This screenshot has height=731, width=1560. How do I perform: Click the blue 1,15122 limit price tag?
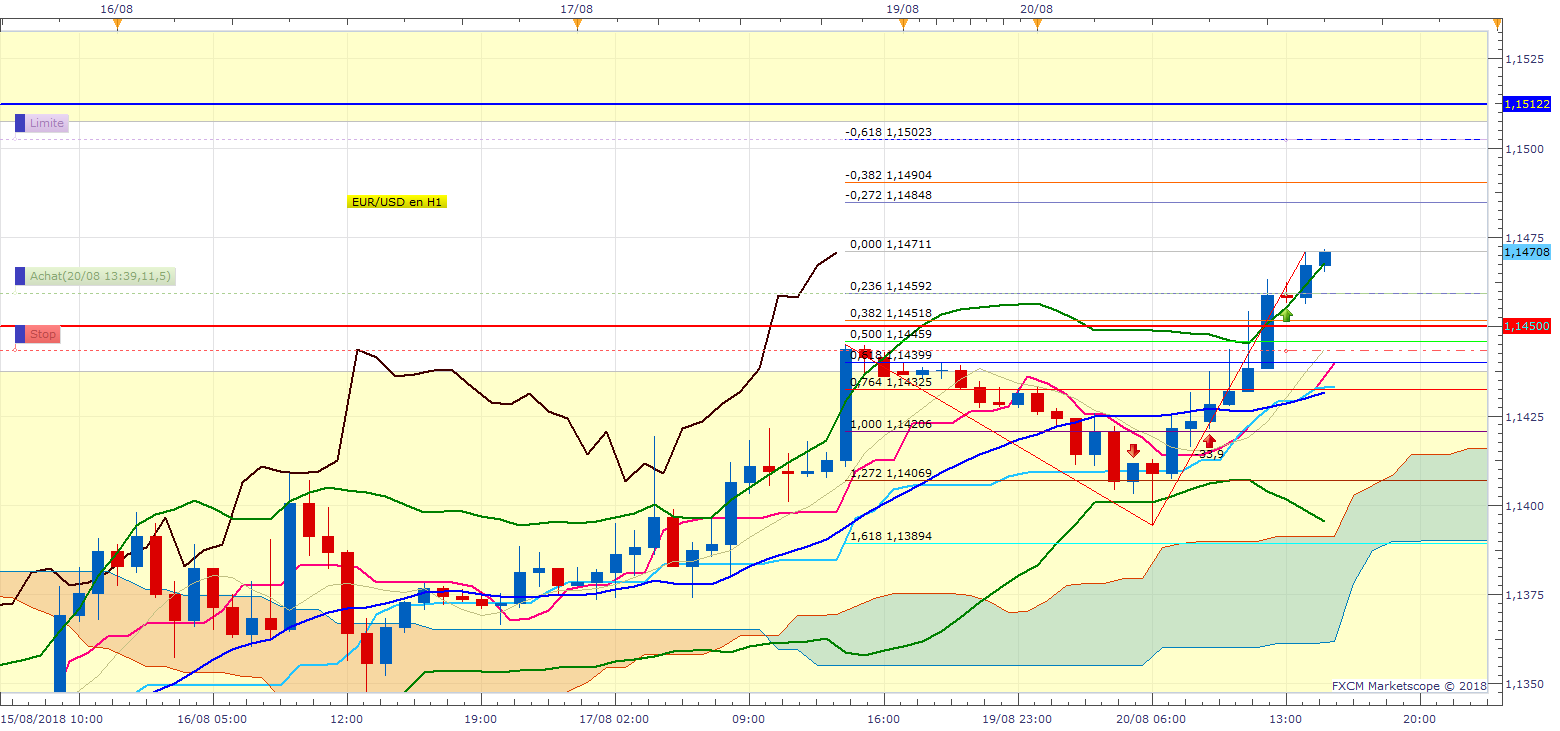tap(1526, 104)
